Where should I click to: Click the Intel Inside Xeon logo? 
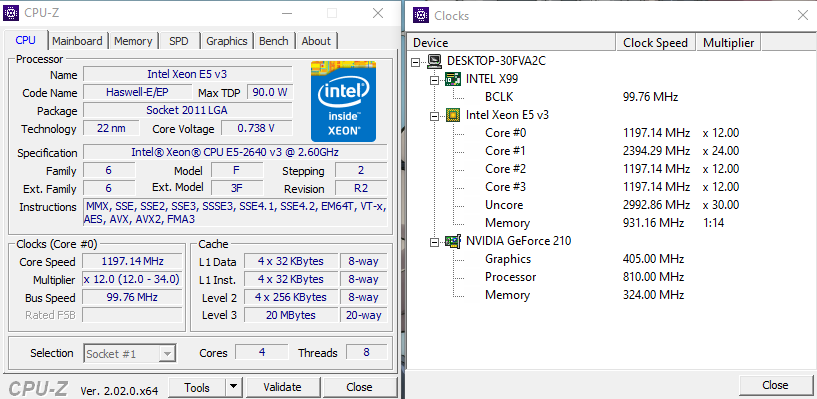coord(343,102)
